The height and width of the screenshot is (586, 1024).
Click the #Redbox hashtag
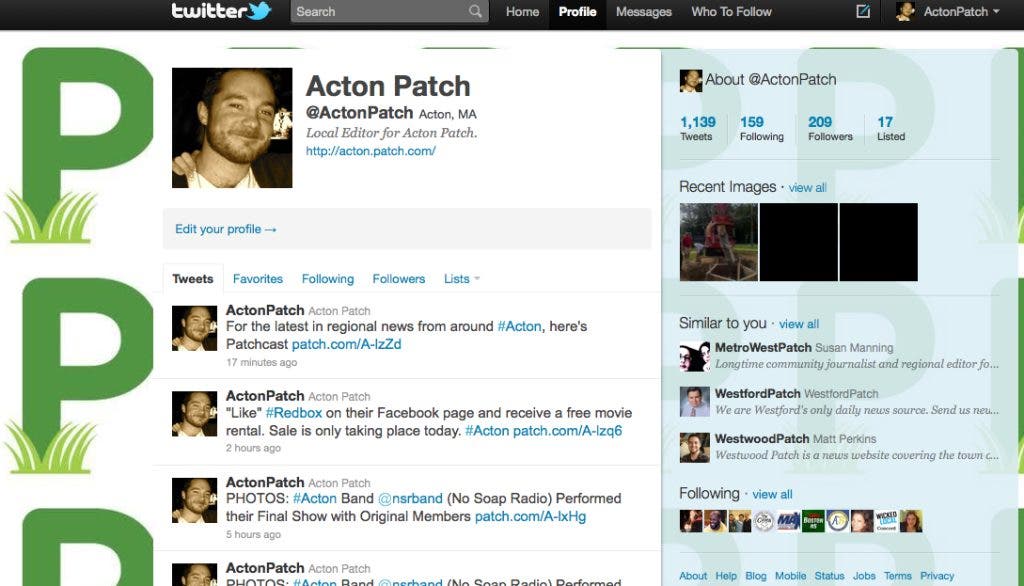294,413
